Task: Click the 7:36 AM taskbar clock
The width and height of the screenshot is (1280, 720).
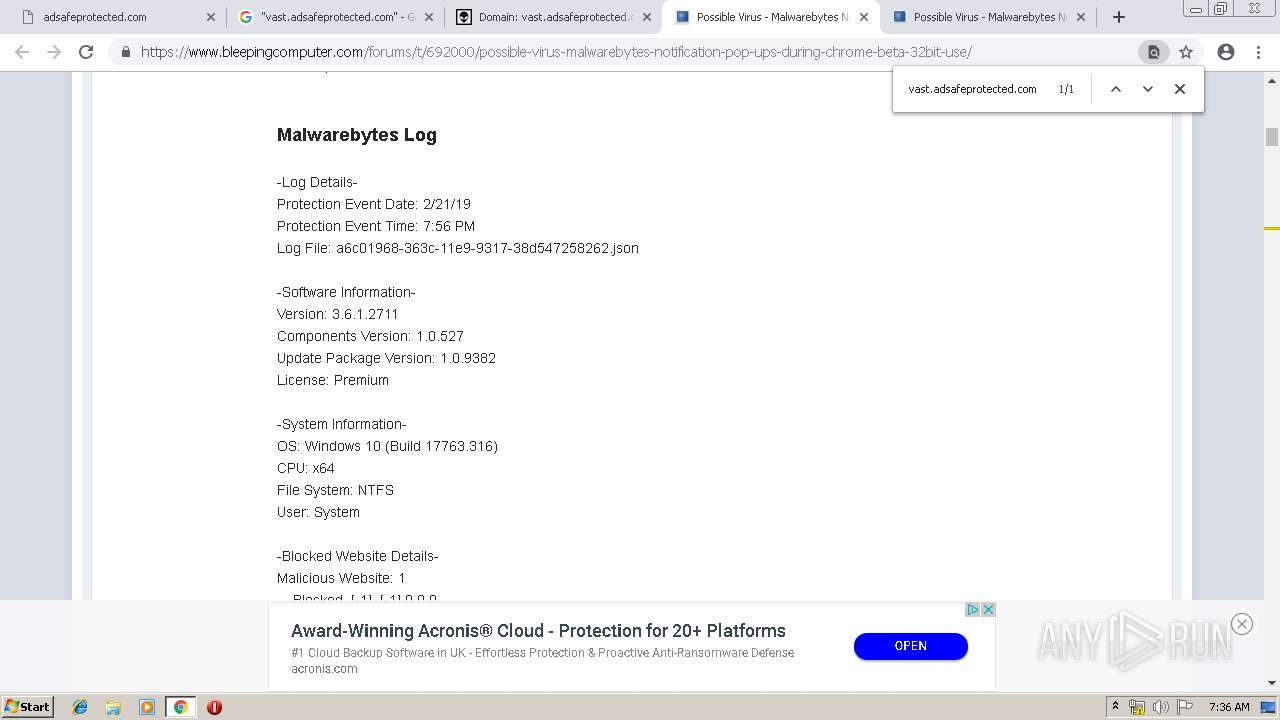Action: point(1229,707)
